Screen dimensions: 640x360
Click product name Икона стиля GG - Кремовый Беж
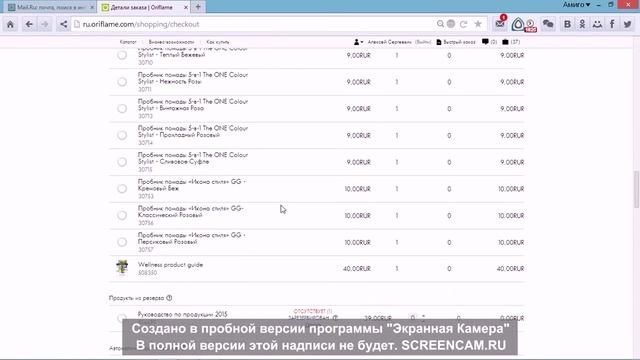192,185
